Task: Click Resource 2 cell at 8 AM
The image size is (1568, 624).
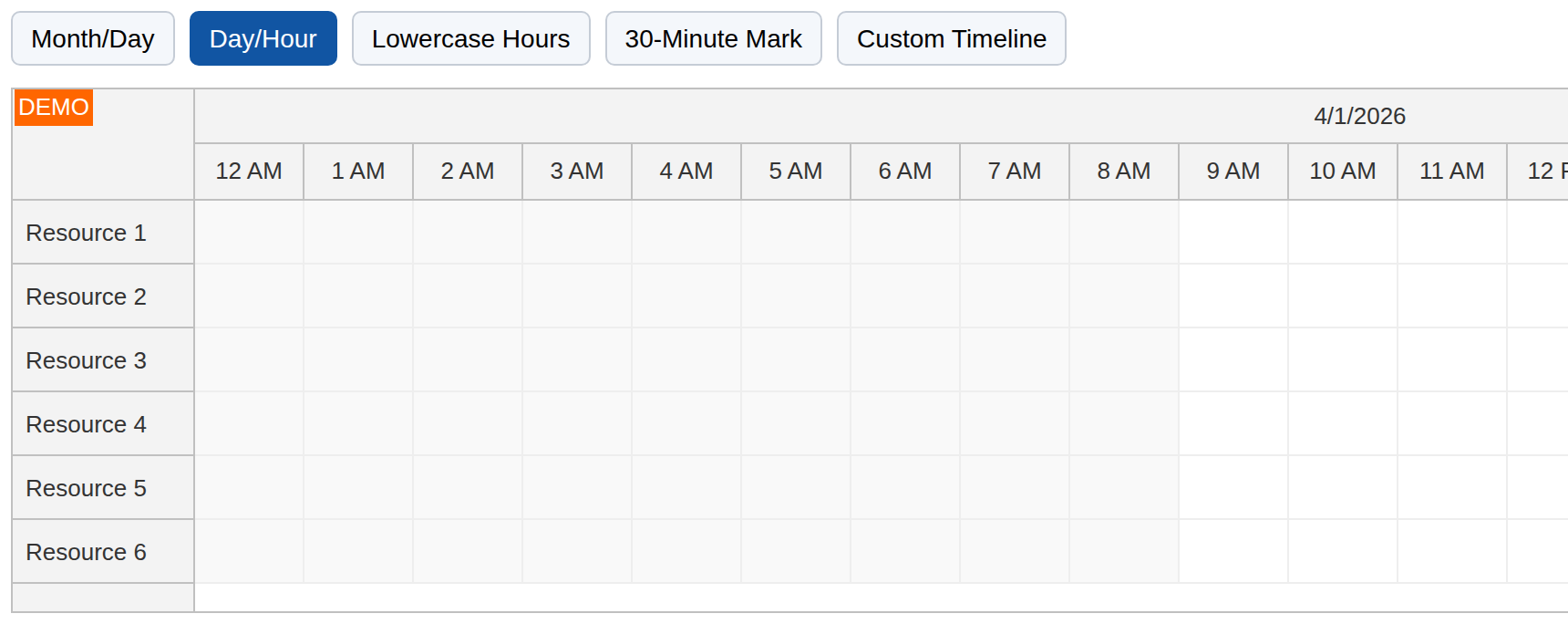Action: tap(1124, 296)
